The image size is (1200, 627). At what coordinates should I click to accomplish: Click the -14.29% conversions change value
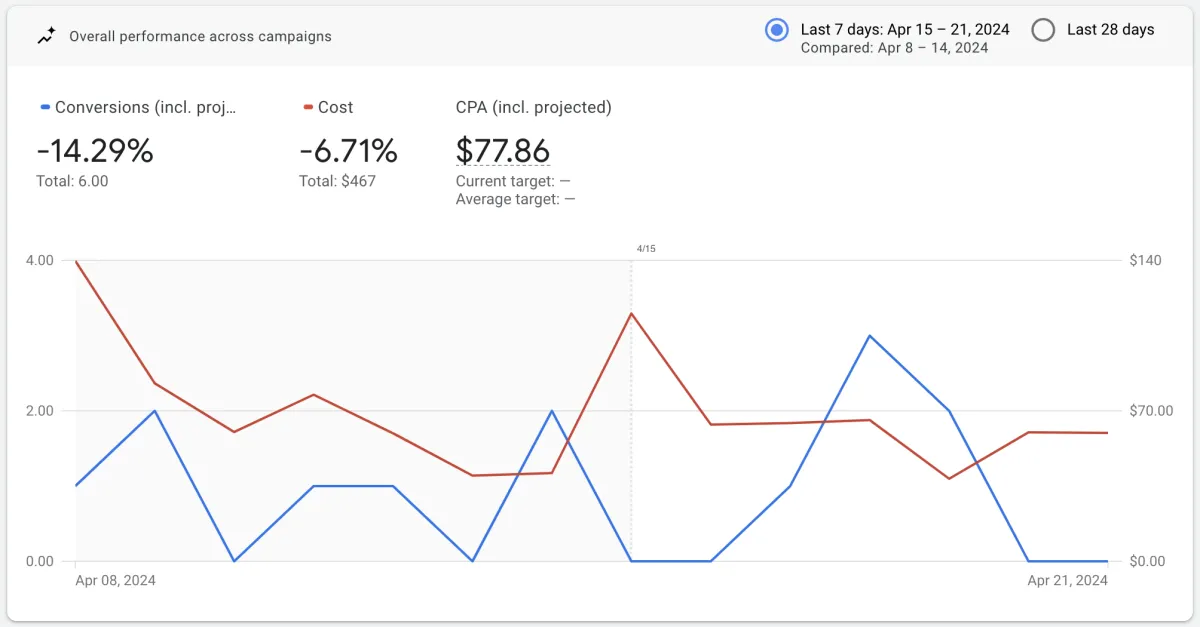95,150
